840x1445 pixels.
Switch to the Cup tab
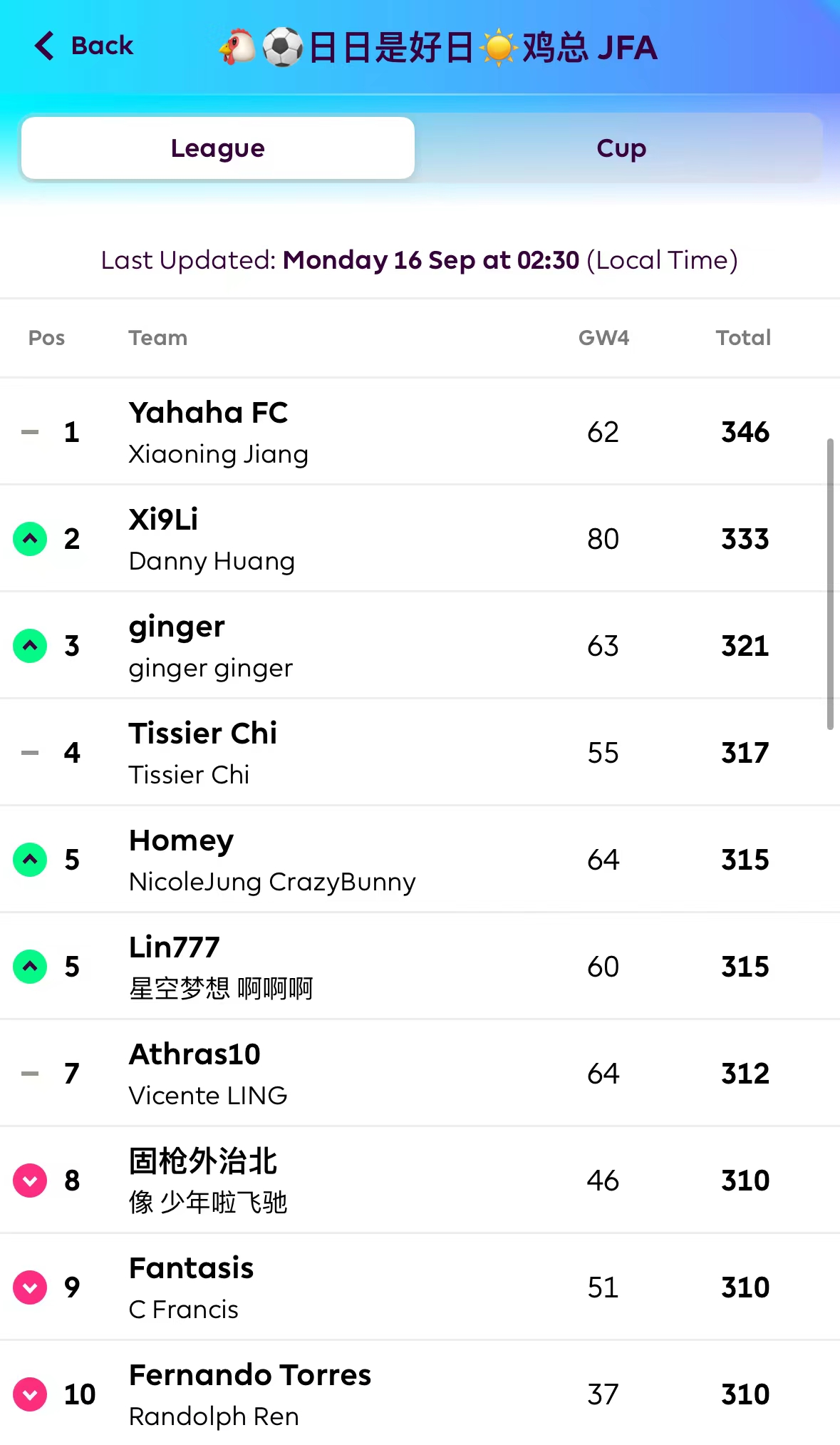coord(621,148)
